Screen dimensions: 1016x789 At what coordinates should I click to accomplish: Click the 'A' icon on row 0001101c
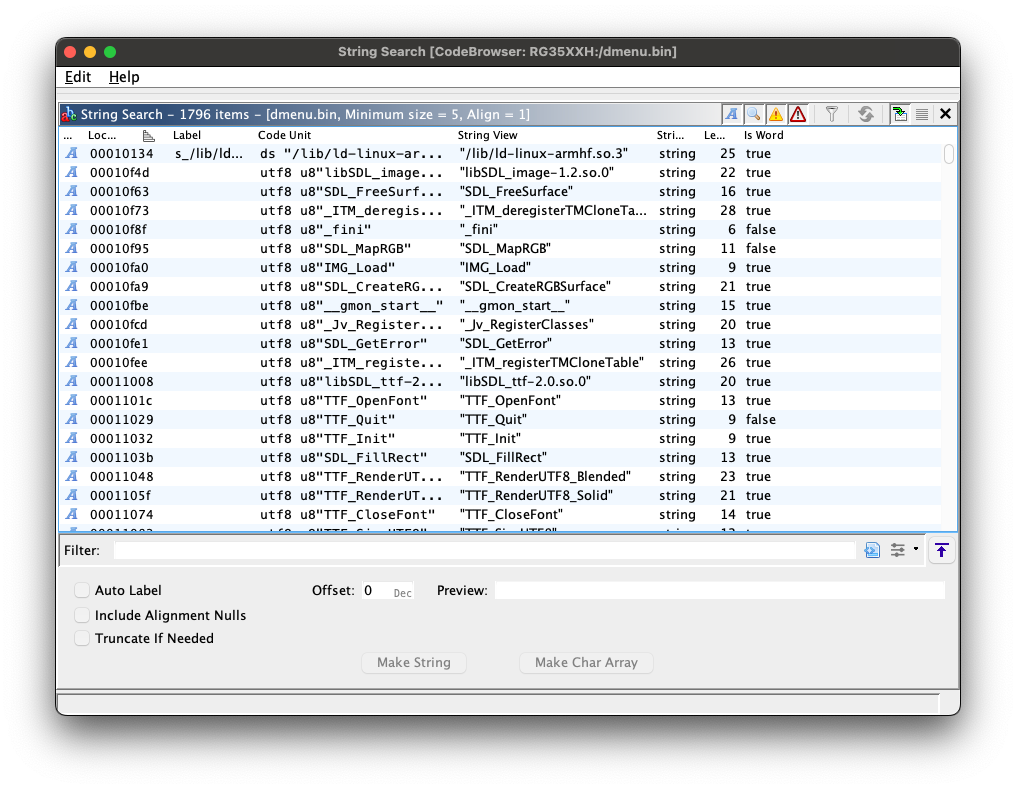pos(72,400)
